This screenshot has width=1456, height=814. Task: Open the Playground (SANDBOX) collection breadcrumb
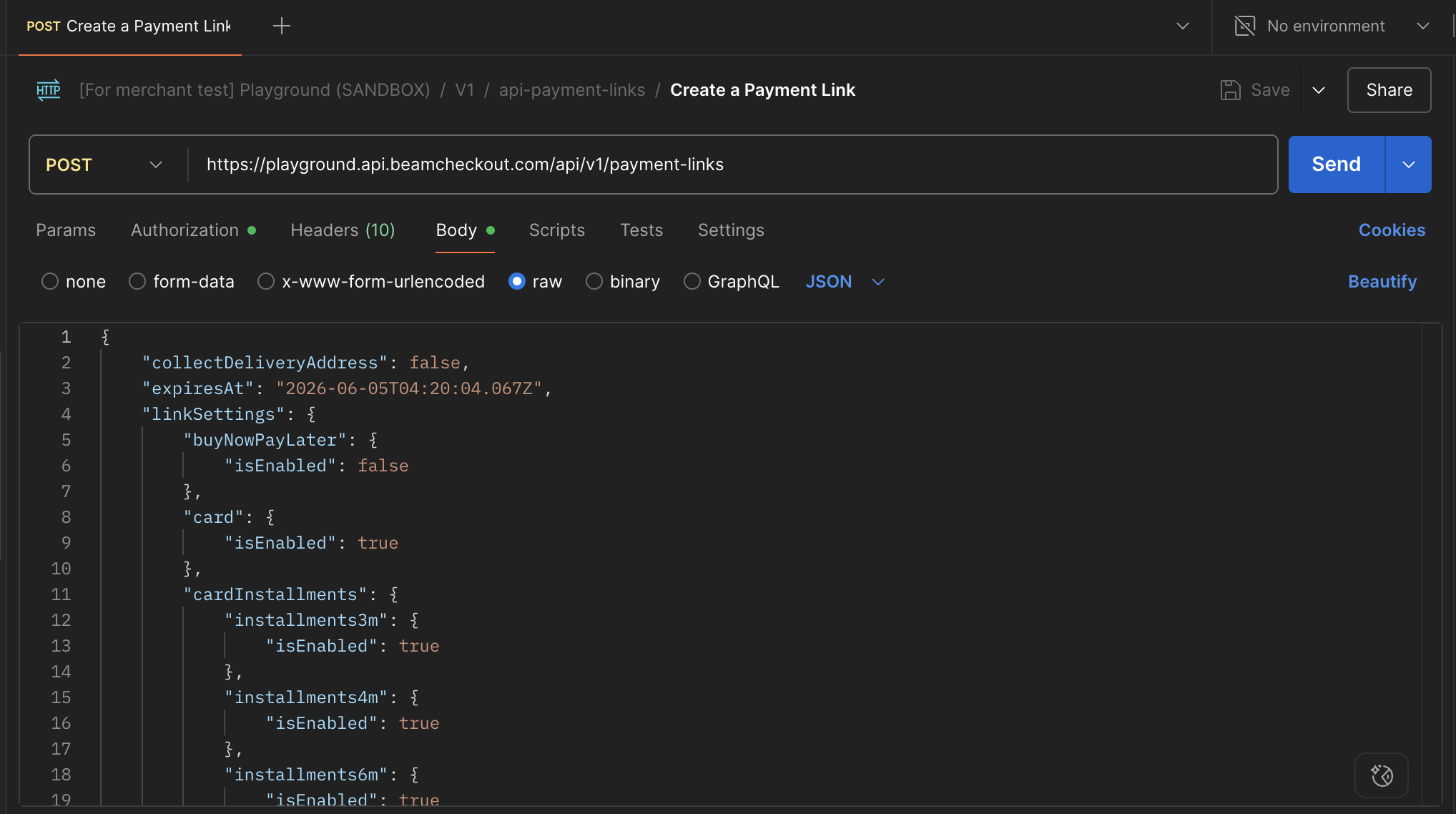coord(255,90)
